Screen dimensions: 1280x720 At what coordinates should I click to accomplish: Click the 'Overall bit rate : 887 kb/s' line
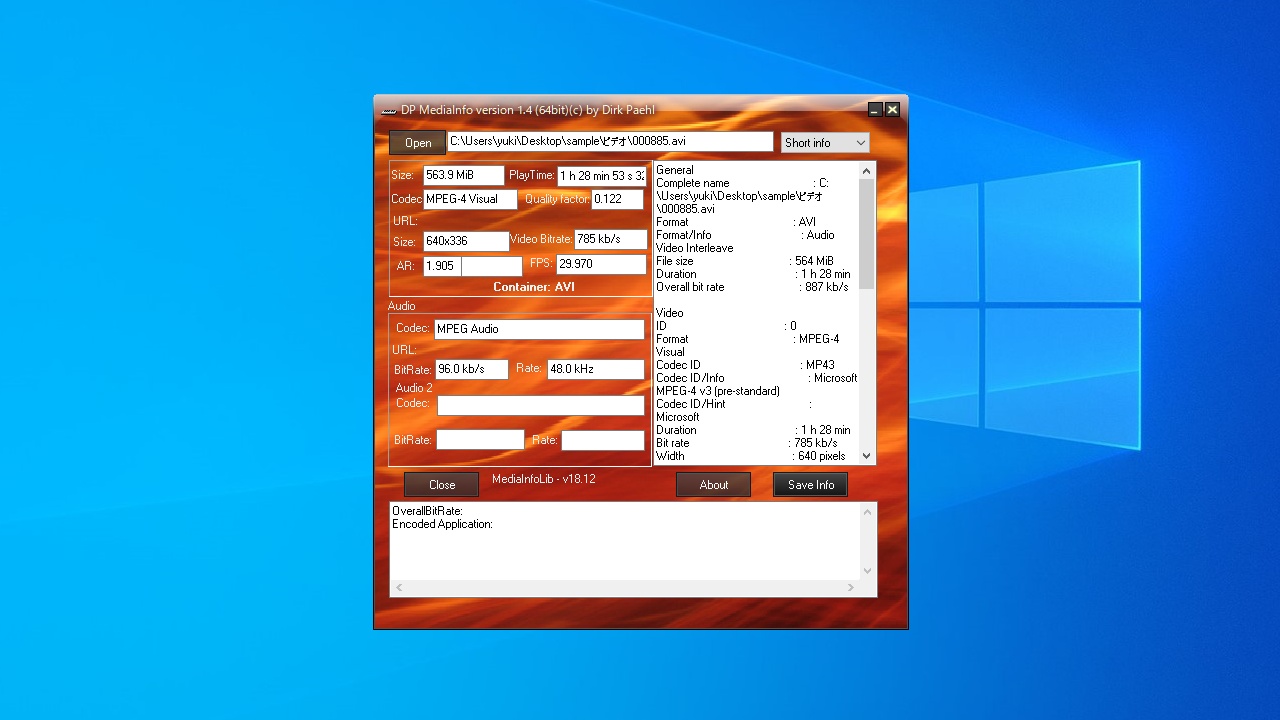[752, 287]
